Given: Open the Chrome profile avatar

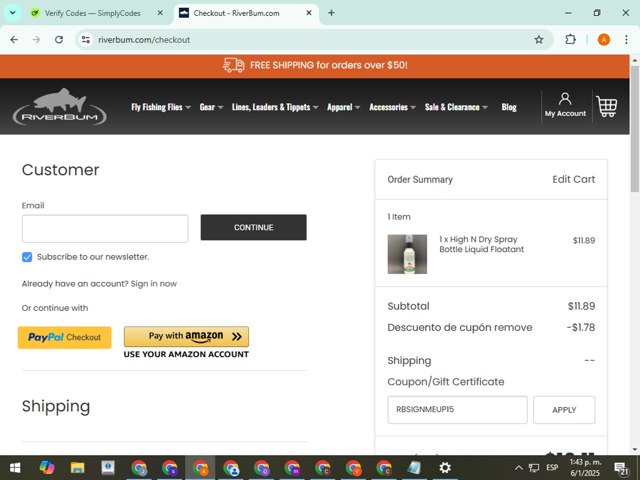Looking at the screenshot, I should pyautogui.click(x=604, y=40).
